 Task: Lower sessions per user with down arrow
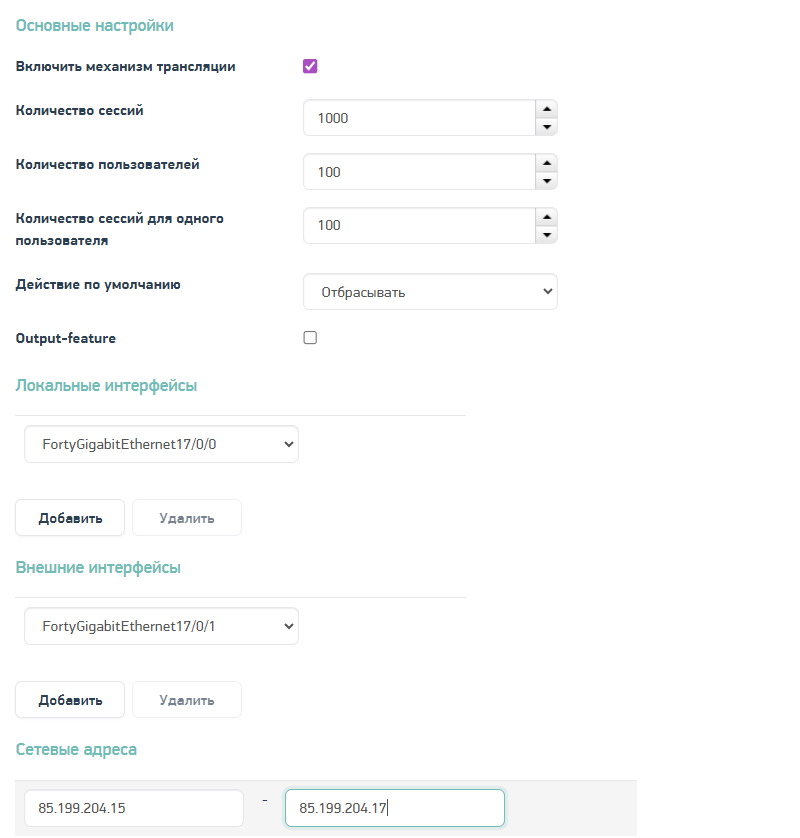coord(546,235)
